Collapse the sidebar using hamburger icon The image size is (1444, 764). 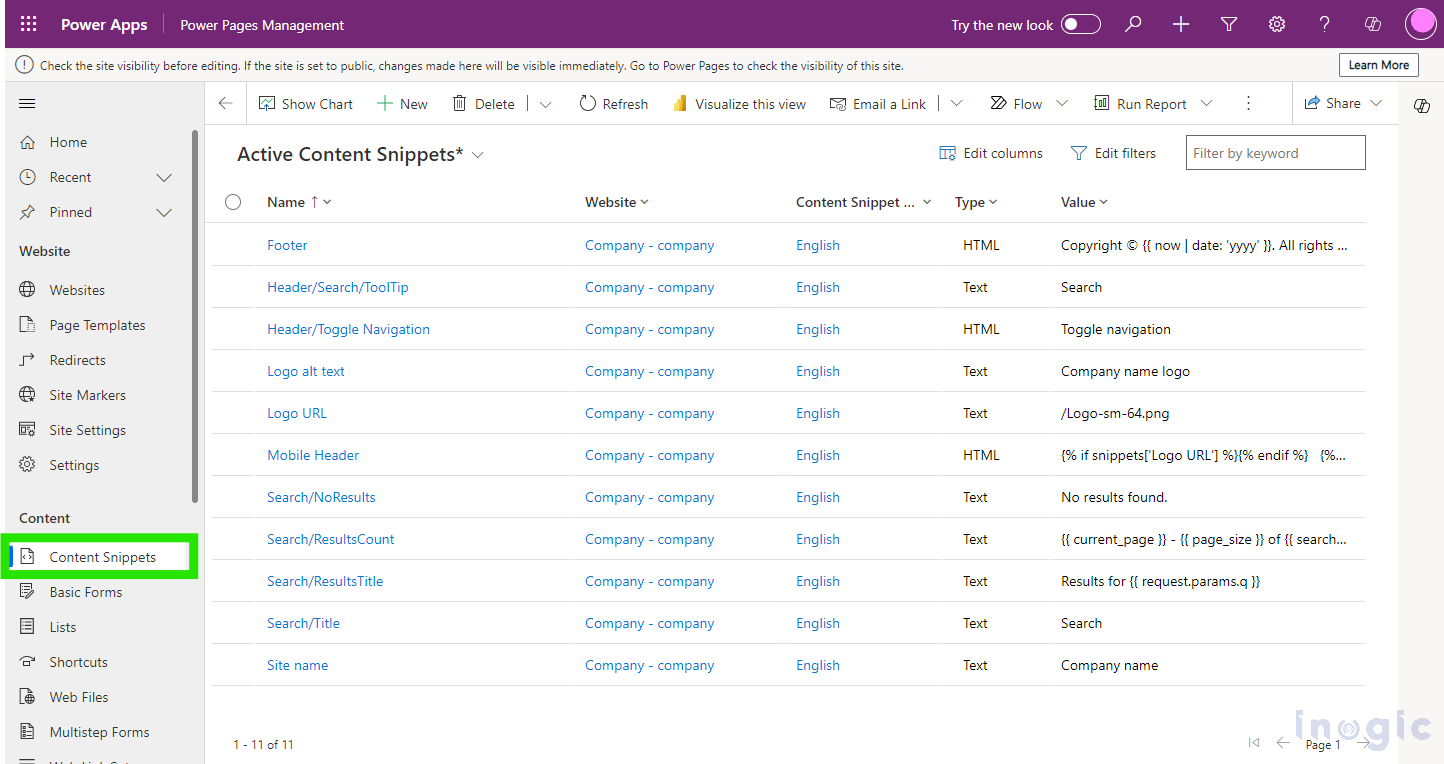tap(27, 104)
